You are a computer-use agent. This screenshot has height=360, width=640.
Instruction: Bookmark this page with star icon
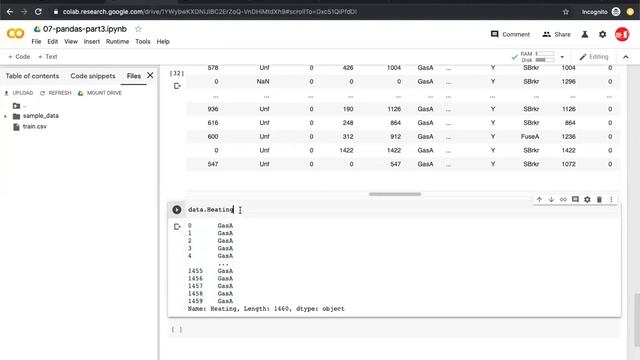pyautogui.click(x=566, y=12)
